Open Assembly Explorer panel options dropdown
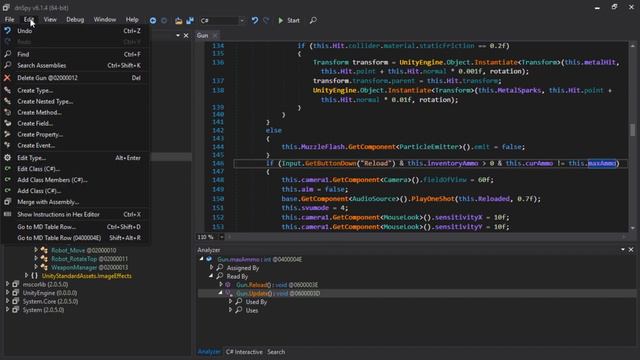Image resolution: width=640 pixels, height=360 pixels. [x=178, y=36]
